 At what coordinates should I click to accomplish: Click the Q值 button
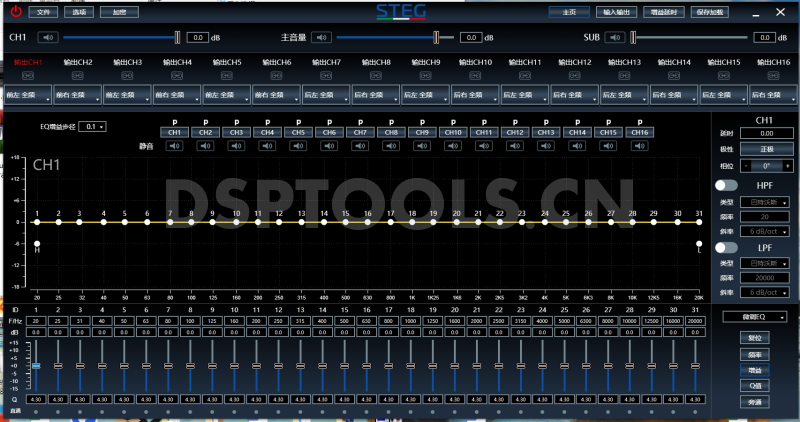[757, 384]
